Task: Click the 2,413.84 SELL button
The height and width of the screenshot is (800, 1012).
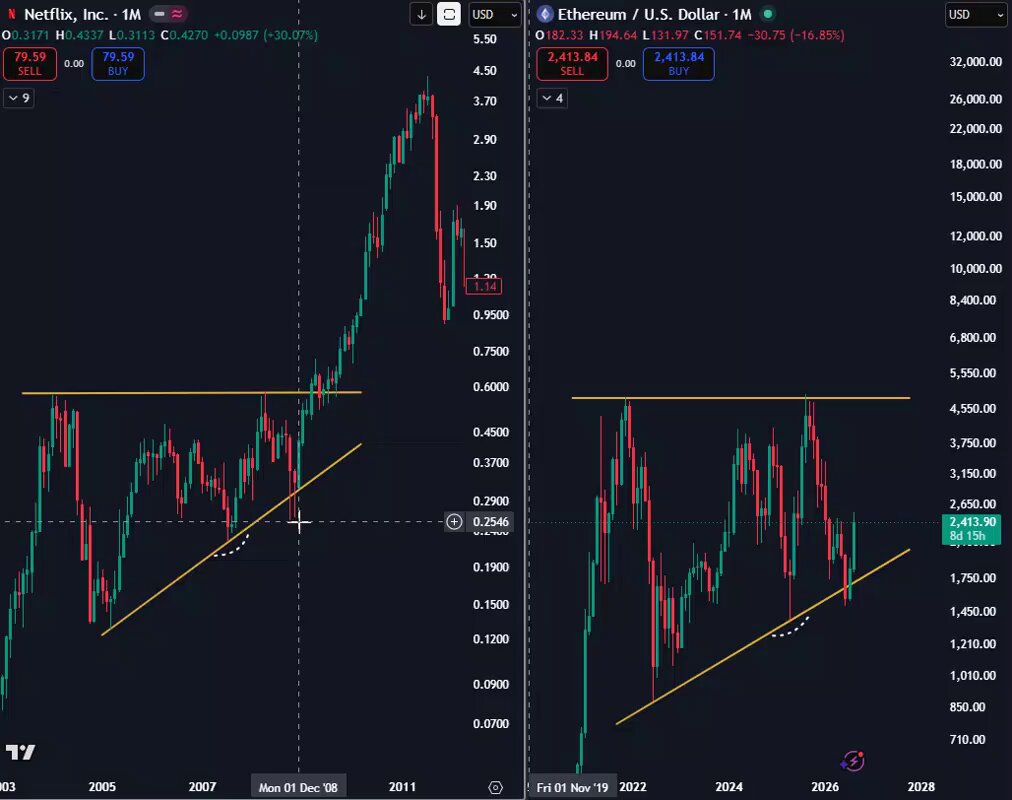Action: [x=572, y=63]
